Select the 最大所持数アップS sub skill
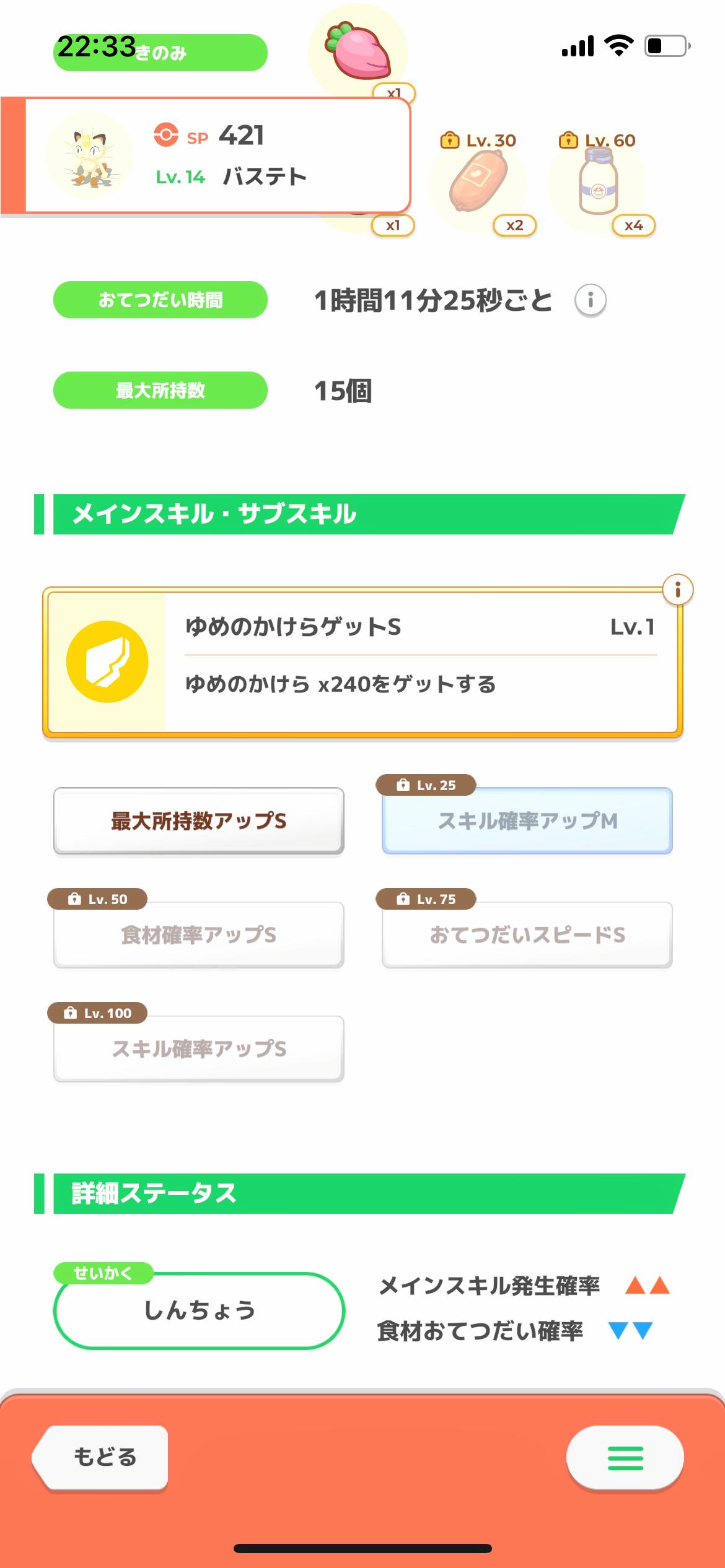725x1568 pixels. pos(198,821)
